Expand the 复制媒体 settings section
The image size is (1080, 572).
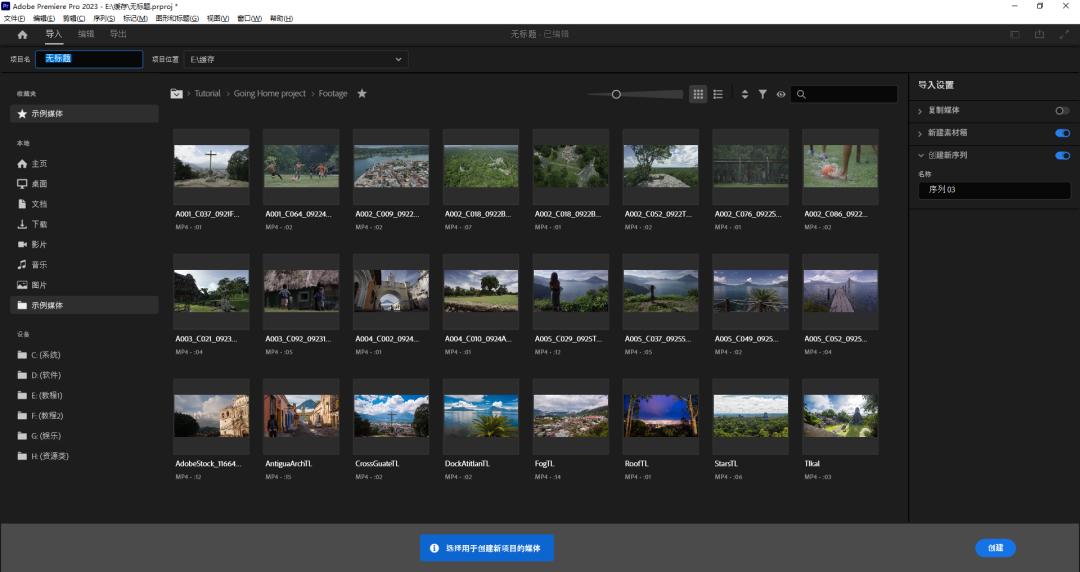(x=920, y=110)
